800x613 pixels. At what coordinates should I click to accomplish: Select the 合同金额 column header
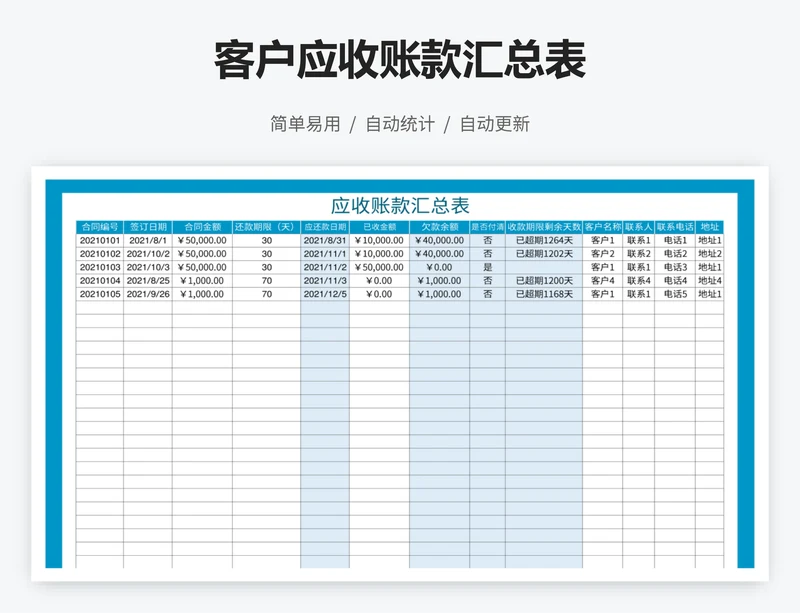coord(202,227)
